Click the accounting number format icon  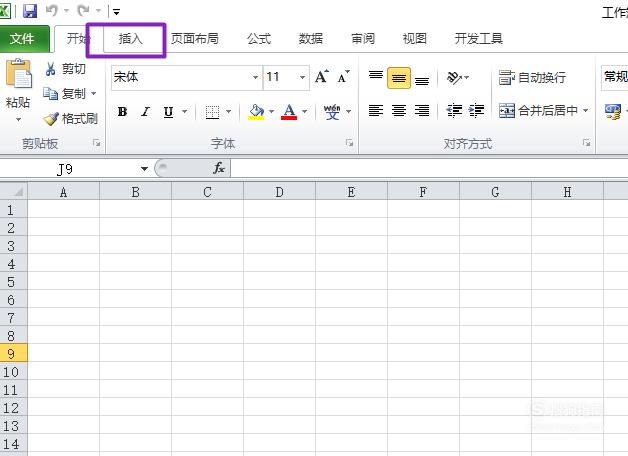click(x=613, y=111)
